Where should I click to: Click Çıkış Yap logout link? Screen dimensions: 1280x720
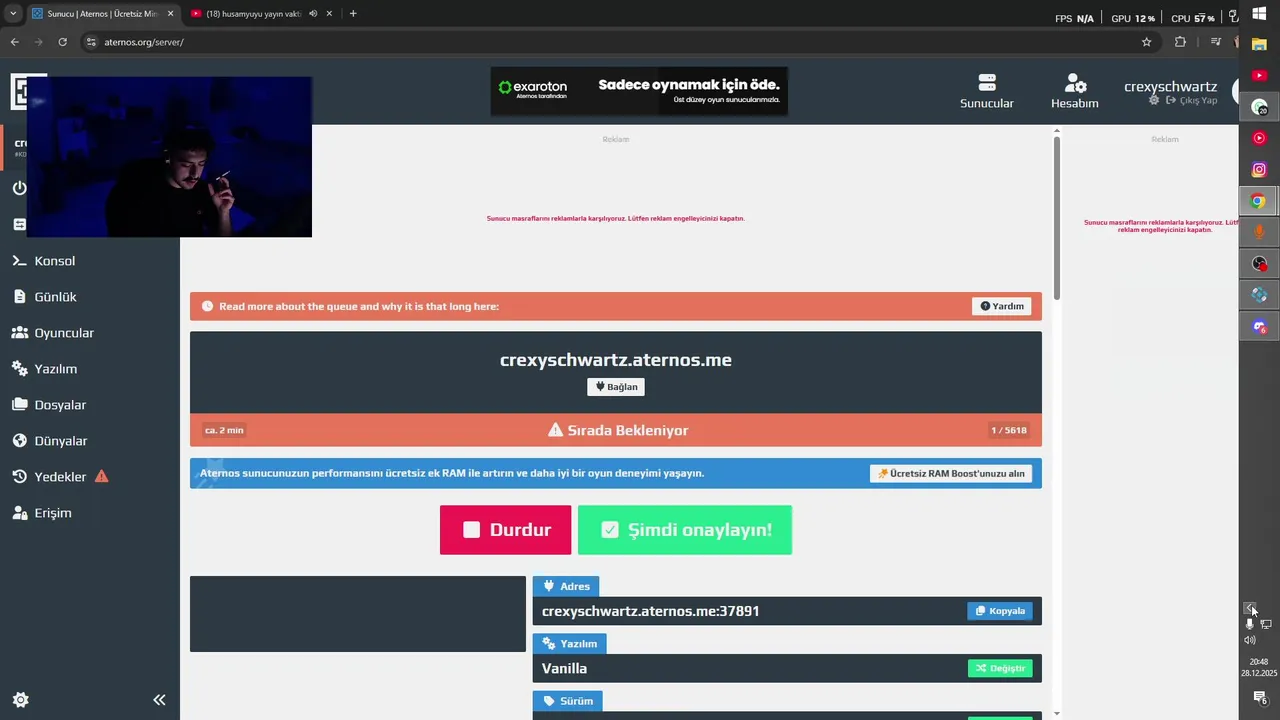[x=1191, y=101]
